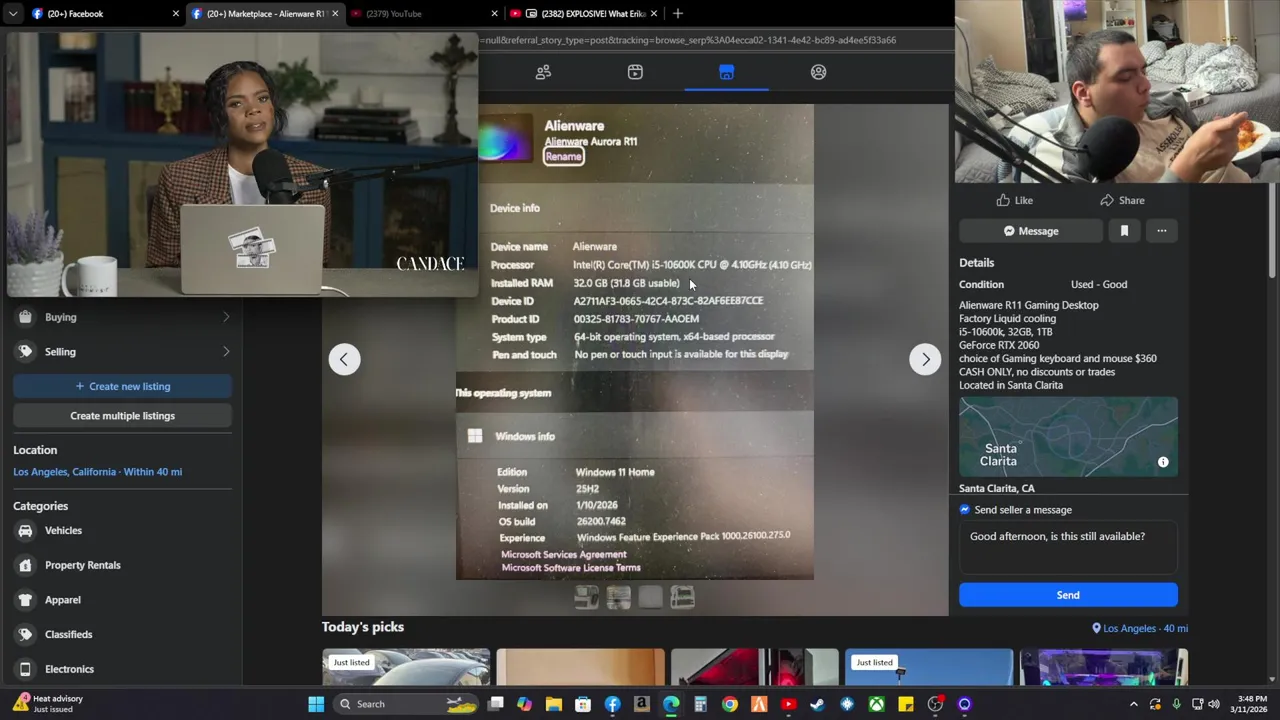Open the browser tab list dropdown

[x=12, y=14]
